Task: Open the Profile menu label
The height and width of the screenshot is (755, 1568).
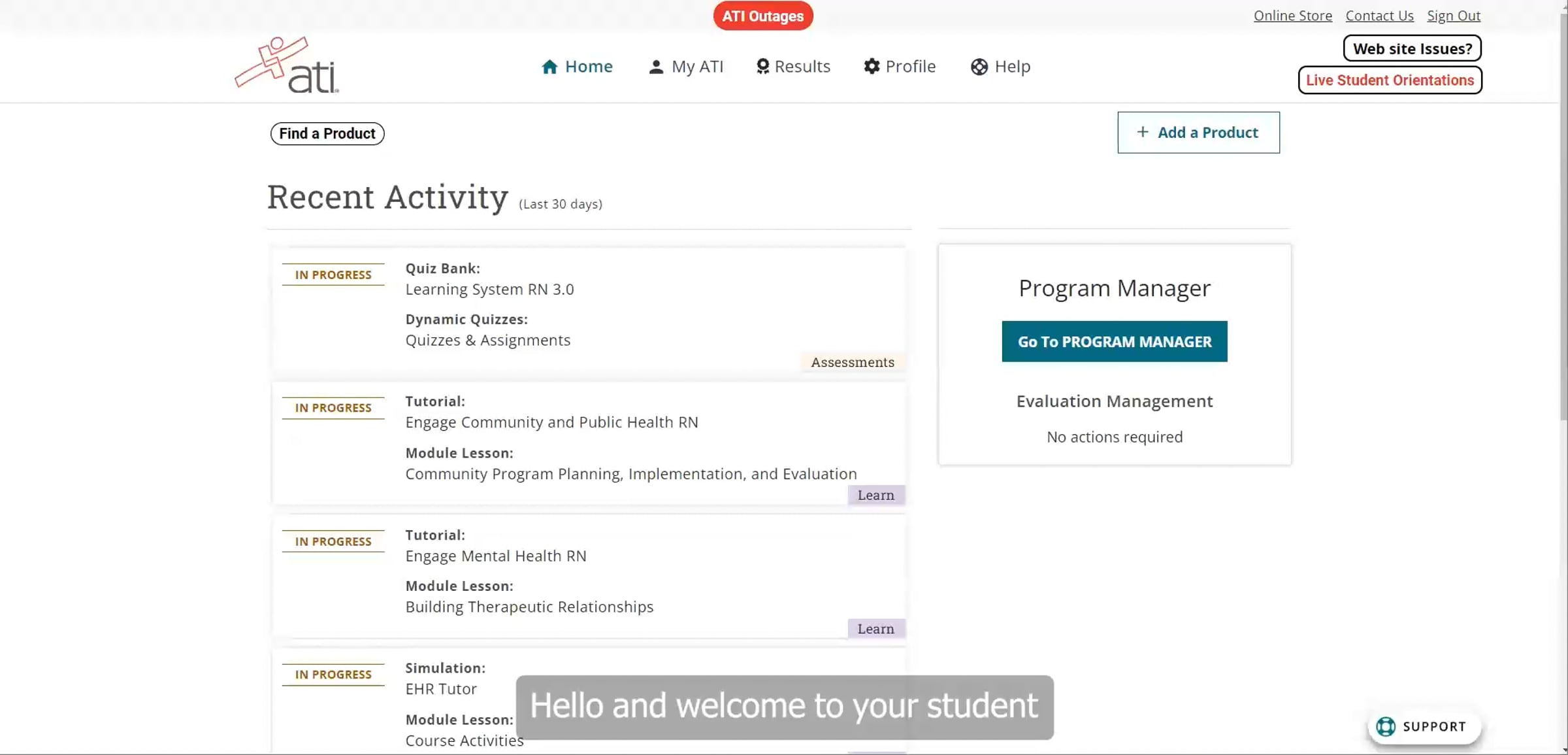Action: [910, 67]
